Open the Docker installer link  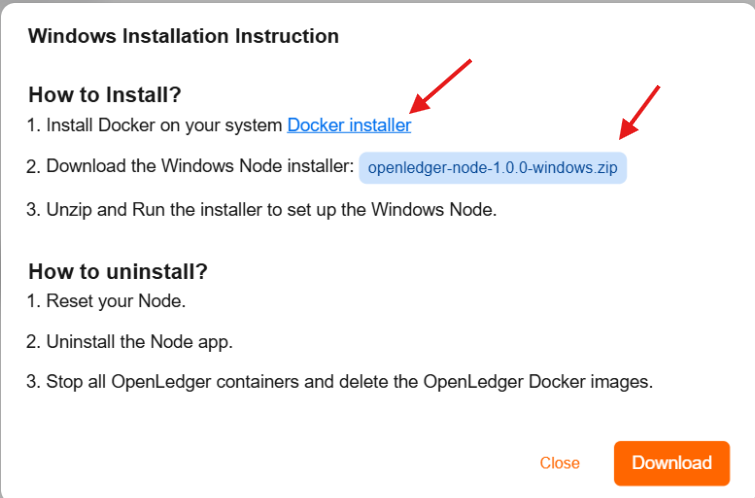coord(349,126)
